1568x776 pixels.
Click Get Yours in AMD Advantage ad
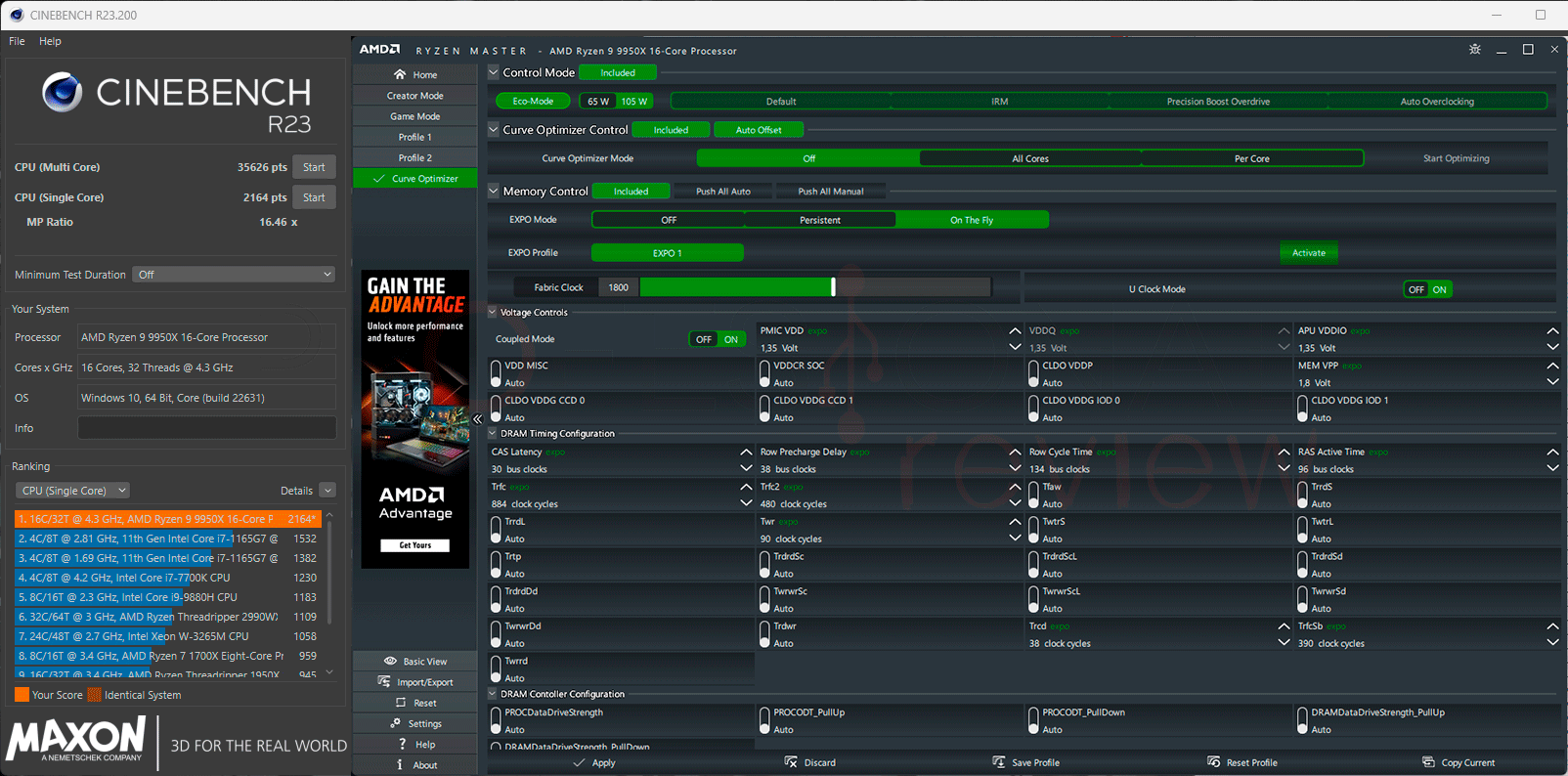click(x=414, y=545)
